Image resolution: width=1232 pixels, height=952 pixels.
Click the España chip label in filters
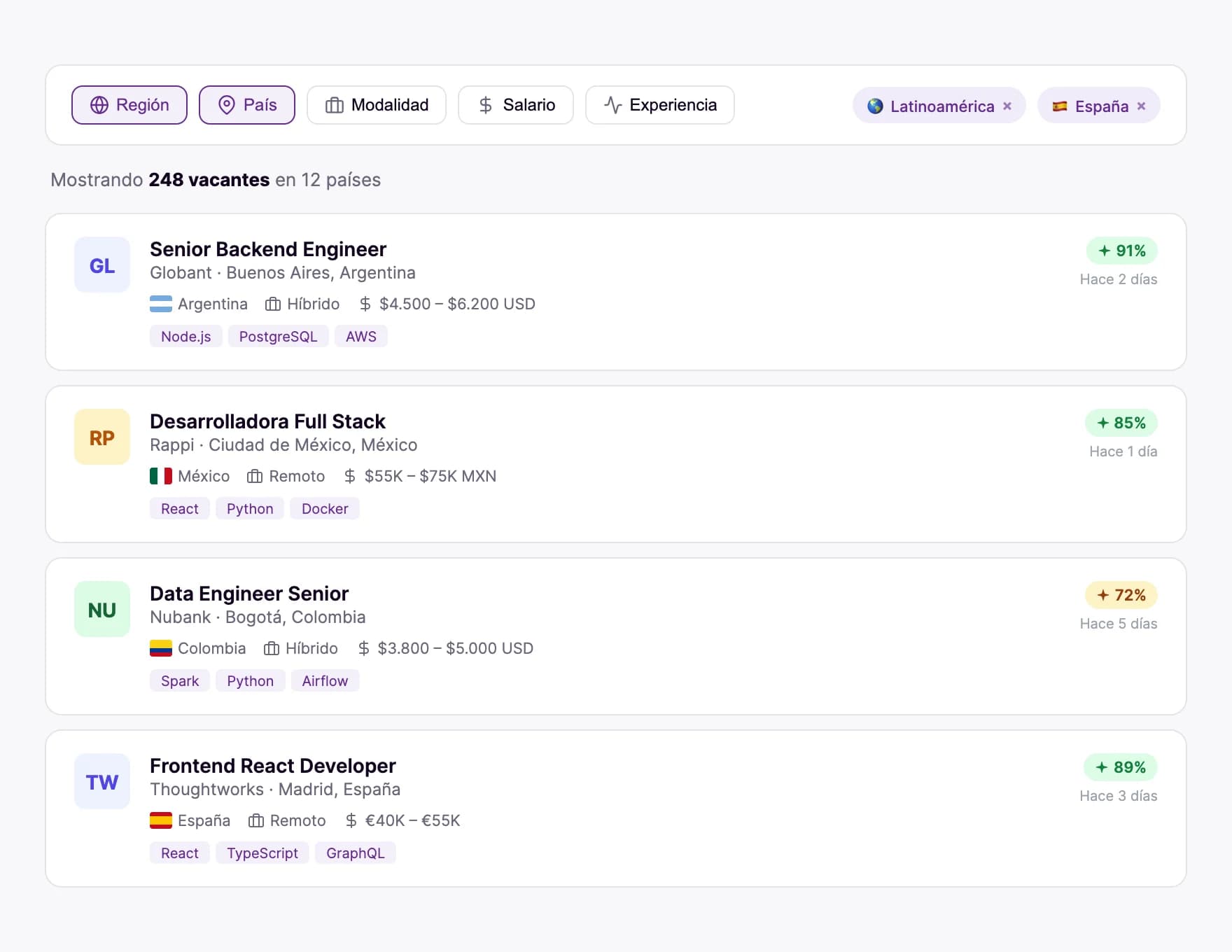[1102, 106]
